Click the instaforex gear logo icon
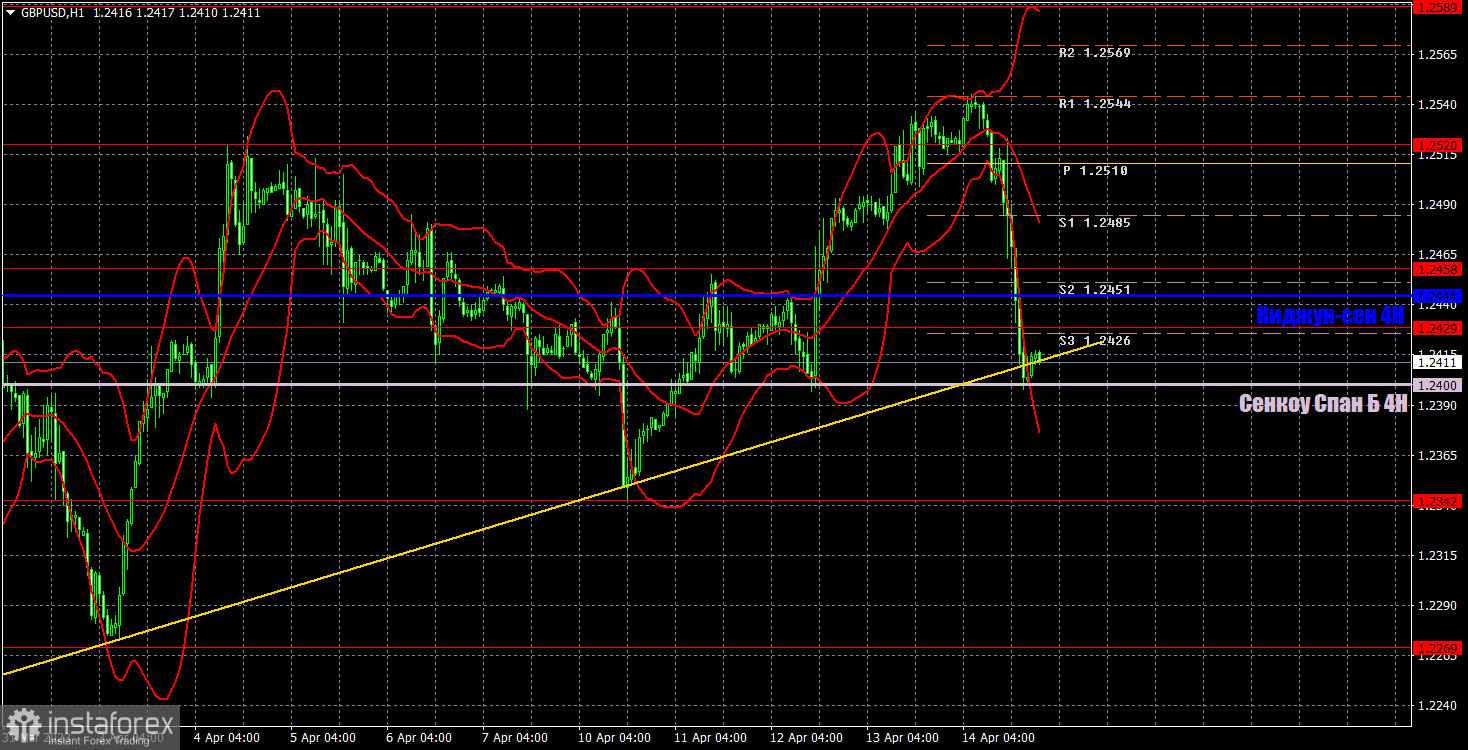 [x=23, y=726]
